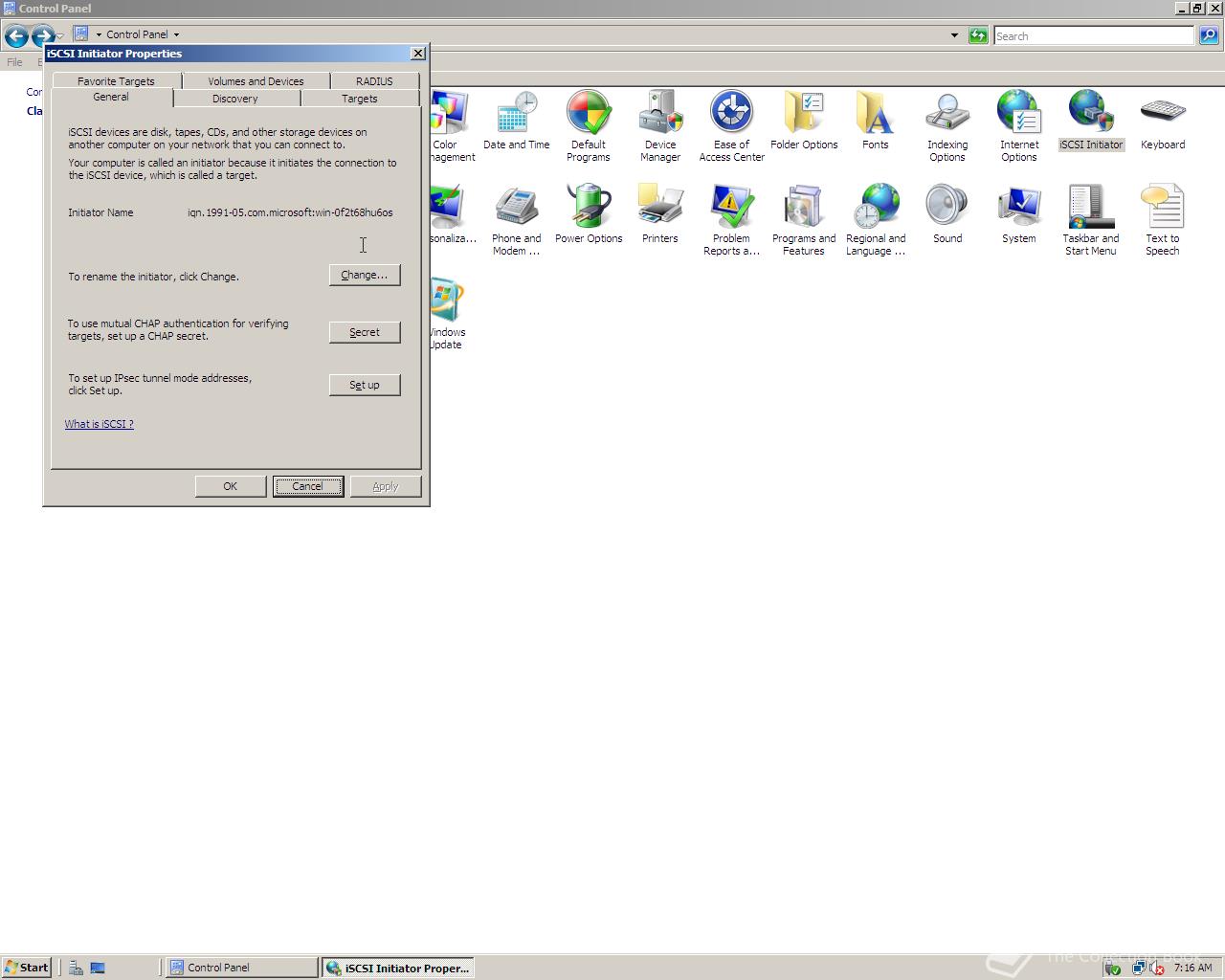
Task: Open the Printers icon
Action: coord(660,215)
